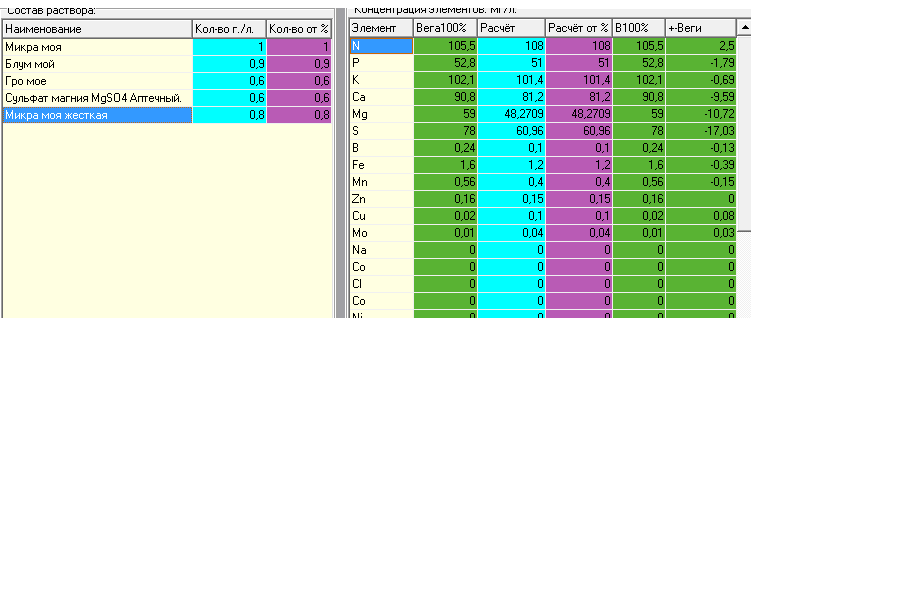The height and width of the screenshot is (600, 900).
Task: Click the Вега100% value 0,24 for B
Action: pyautogui.click(x=445, y=148)
